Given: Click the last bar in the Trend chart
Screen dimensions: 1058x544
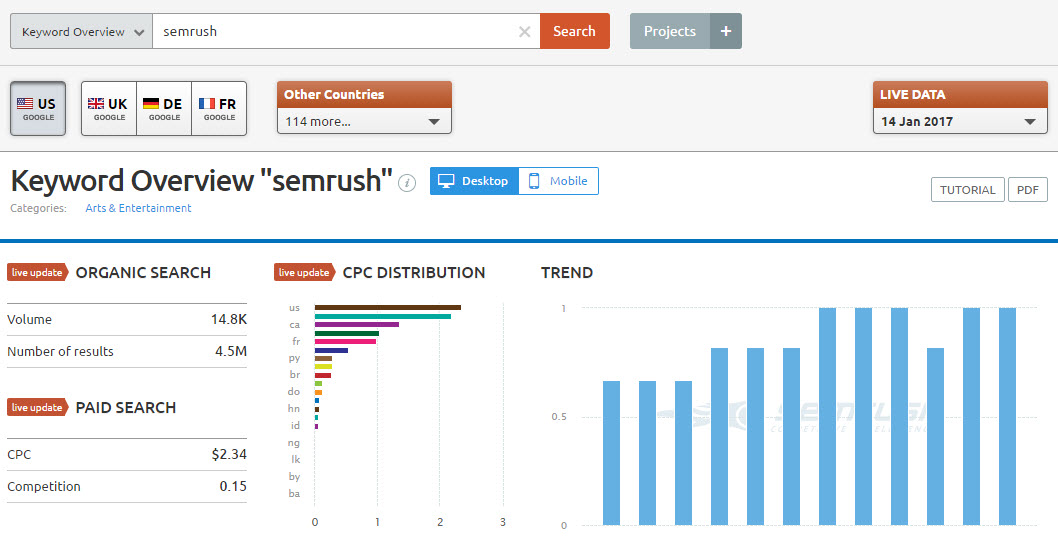Looking at the screenshot, I should pos(1007,416).
